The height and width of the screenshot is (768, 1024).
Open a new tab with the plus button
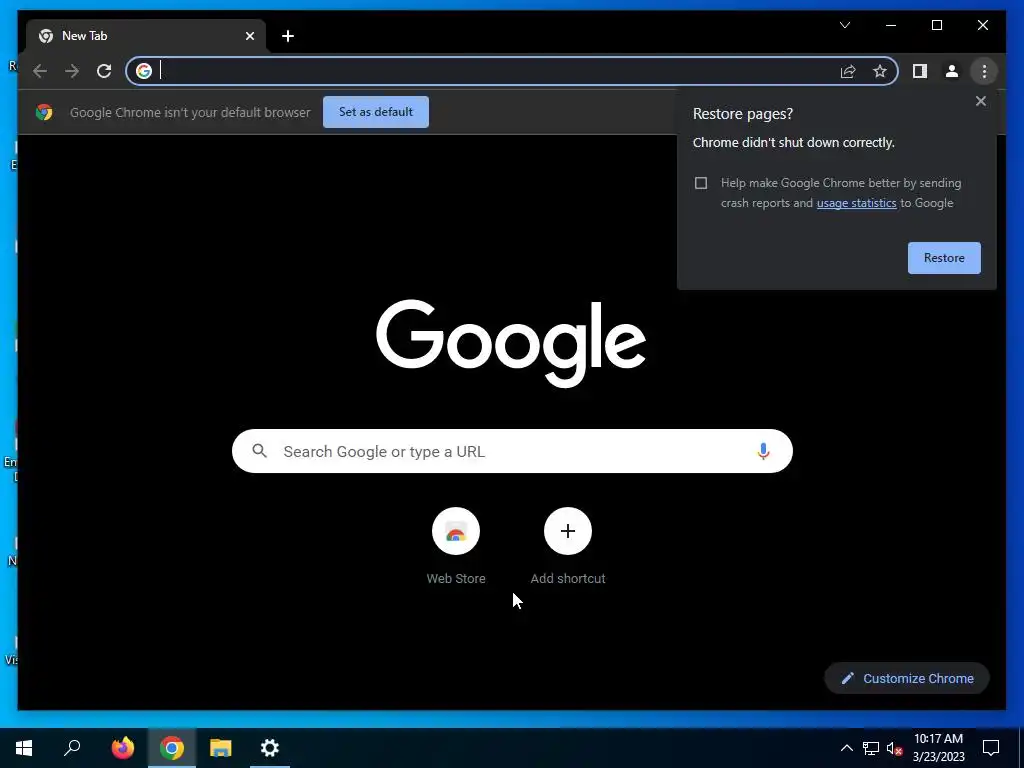[x=288, y=36]
